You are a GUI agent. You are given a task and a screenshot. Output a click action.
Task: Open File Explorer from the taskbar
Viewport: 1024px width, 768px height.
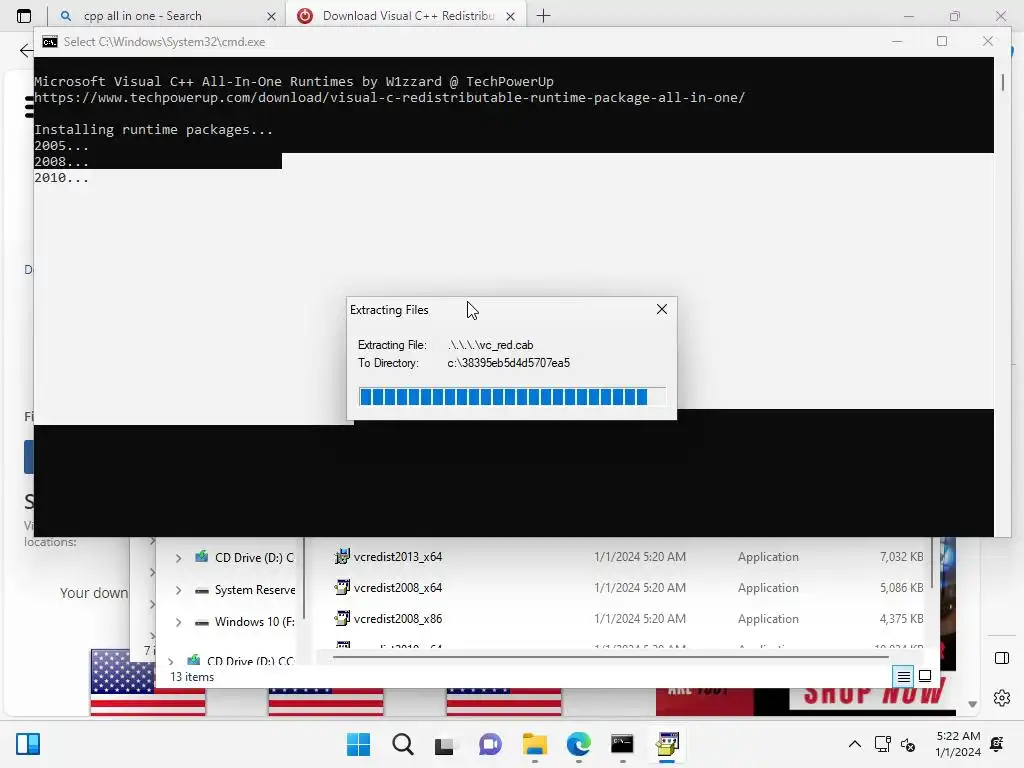coord(534,744)
